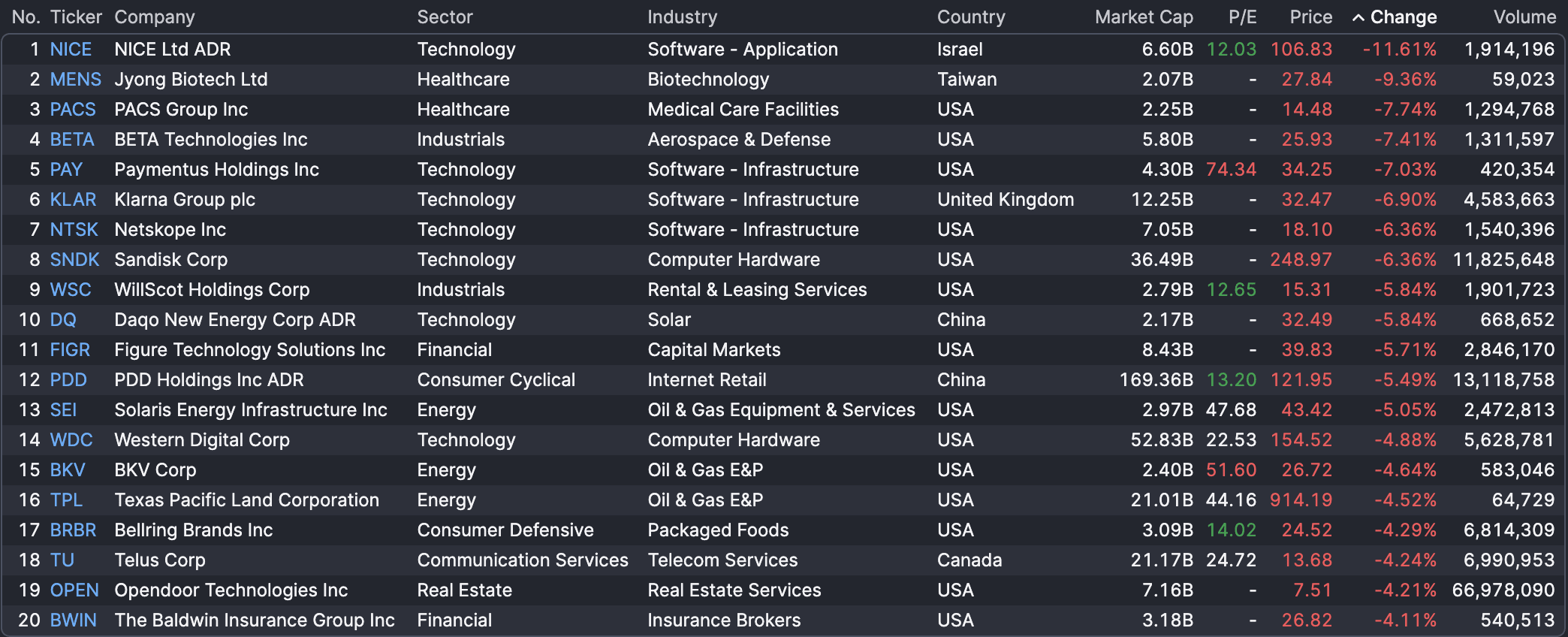Sort by the Price column header
This screenshot has width=1568, height=637.
[1310, 17]
